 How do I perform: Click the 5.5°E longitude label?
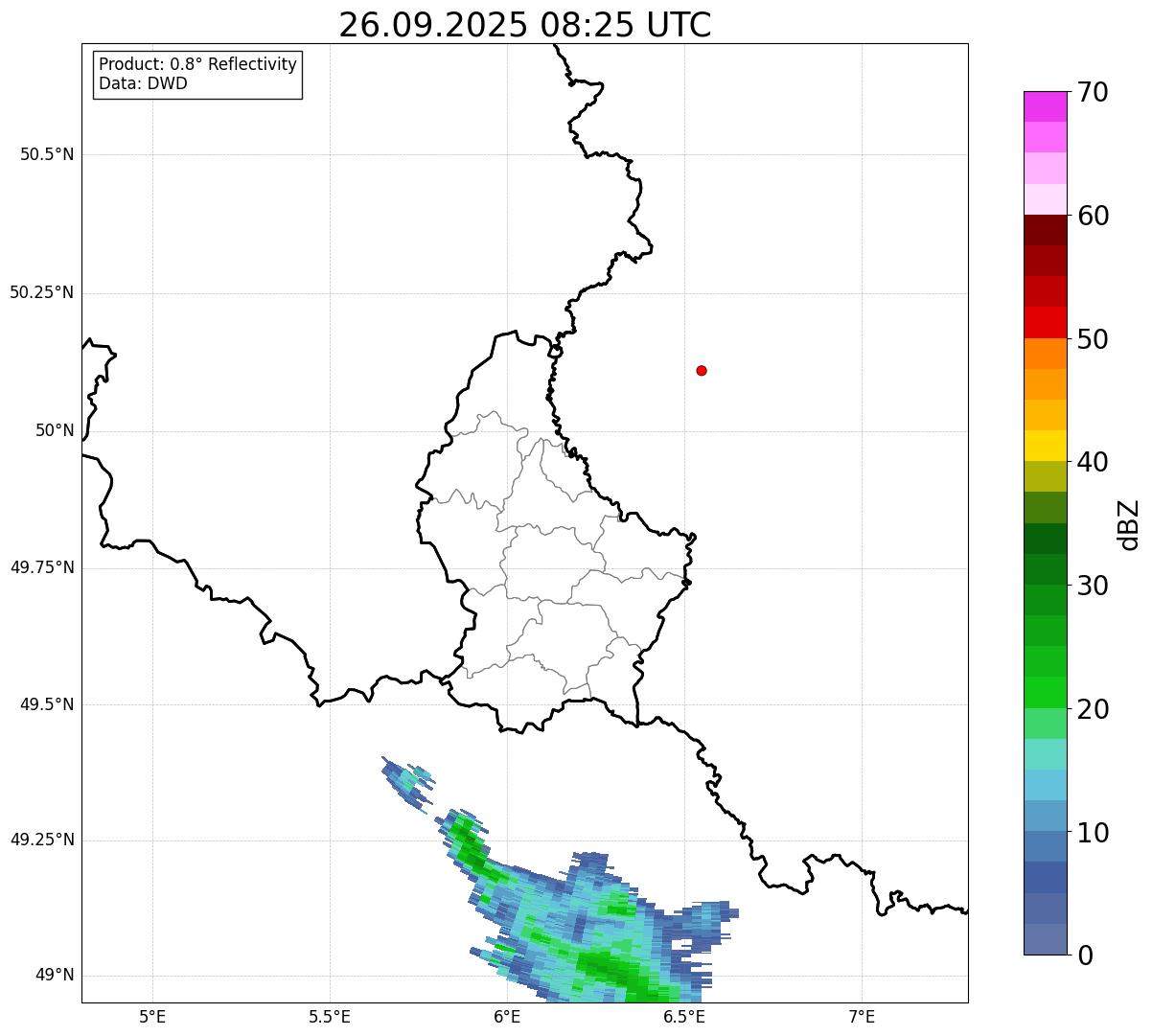pos(330,1016)
